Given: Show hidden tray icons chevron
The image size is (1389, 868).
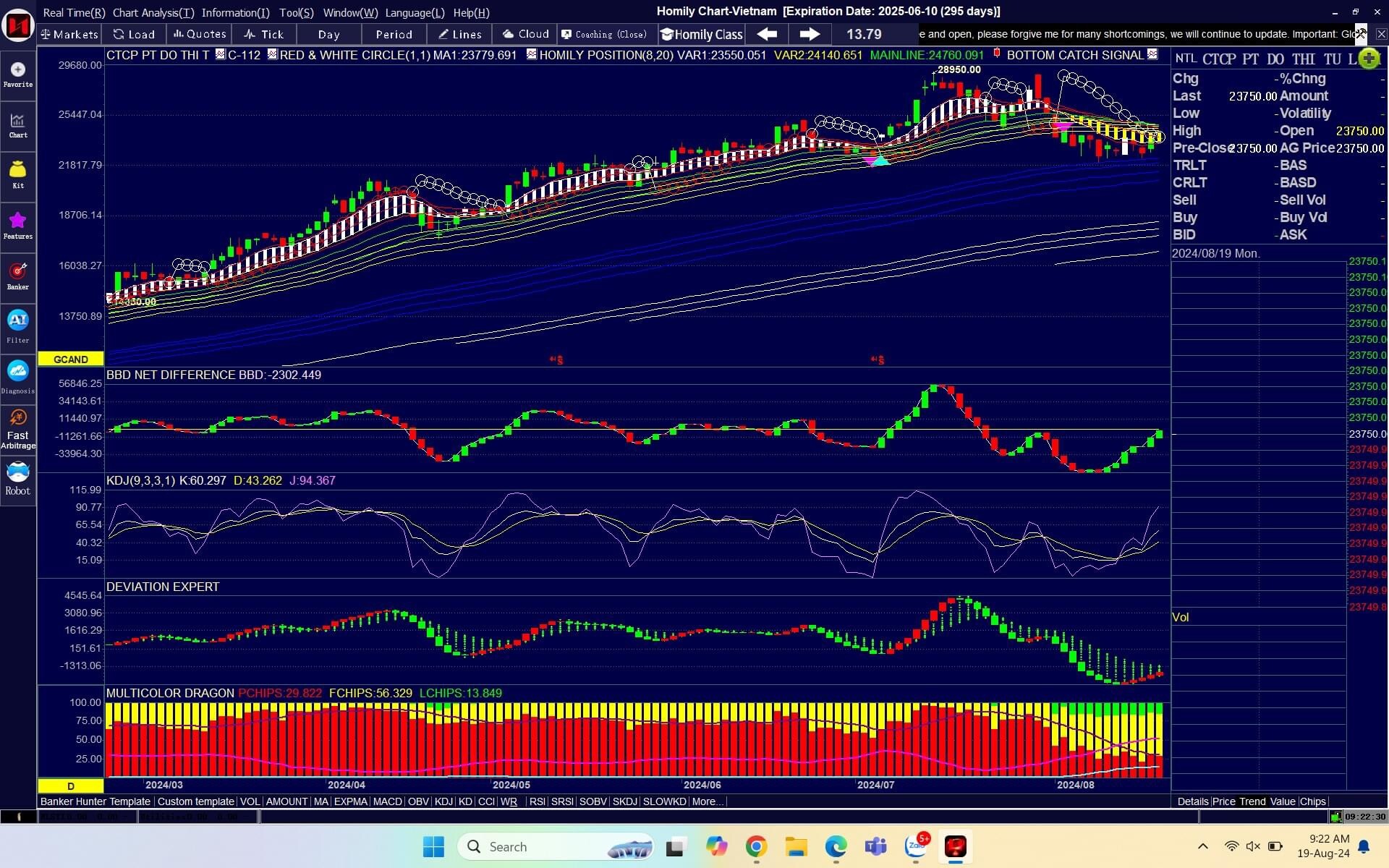Looking at the screenshot, I should point(1202,846).
